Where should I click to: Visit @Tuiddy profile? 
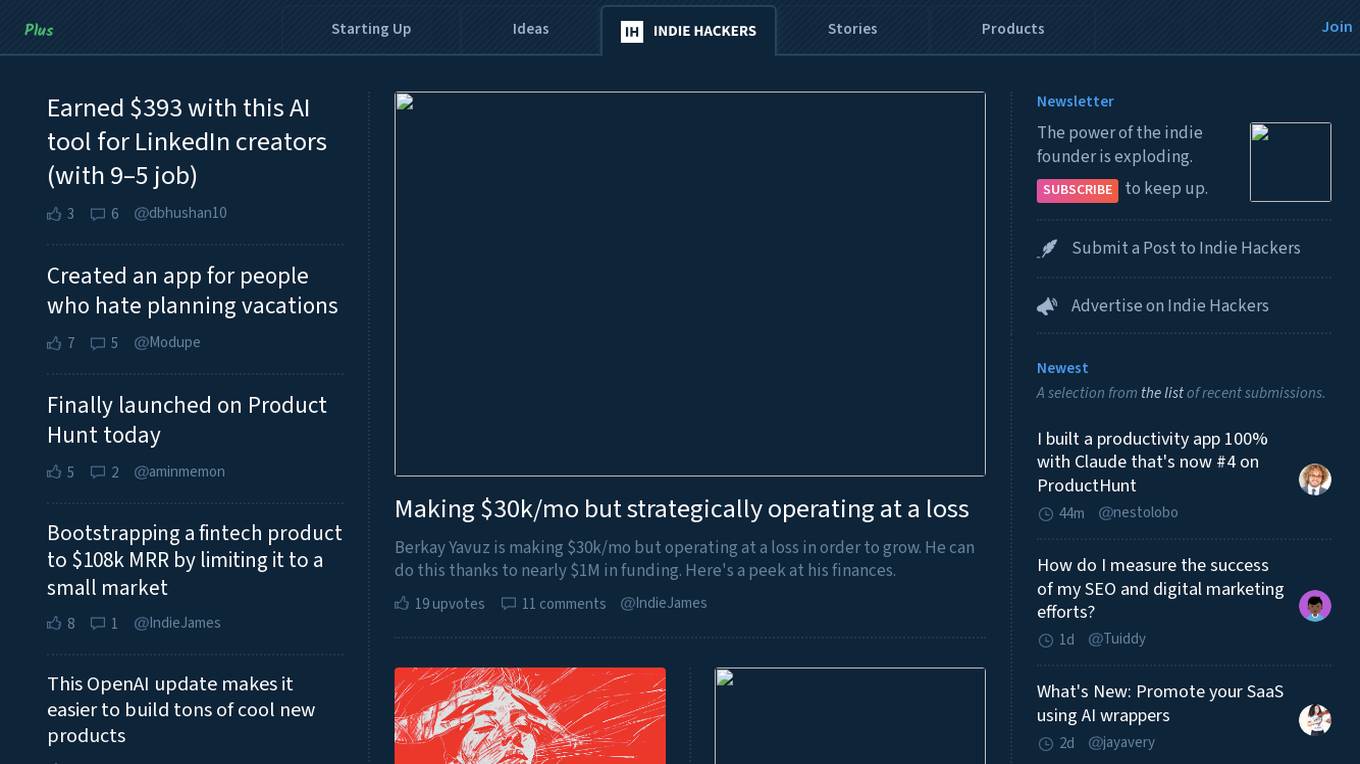click(1117, 639)
